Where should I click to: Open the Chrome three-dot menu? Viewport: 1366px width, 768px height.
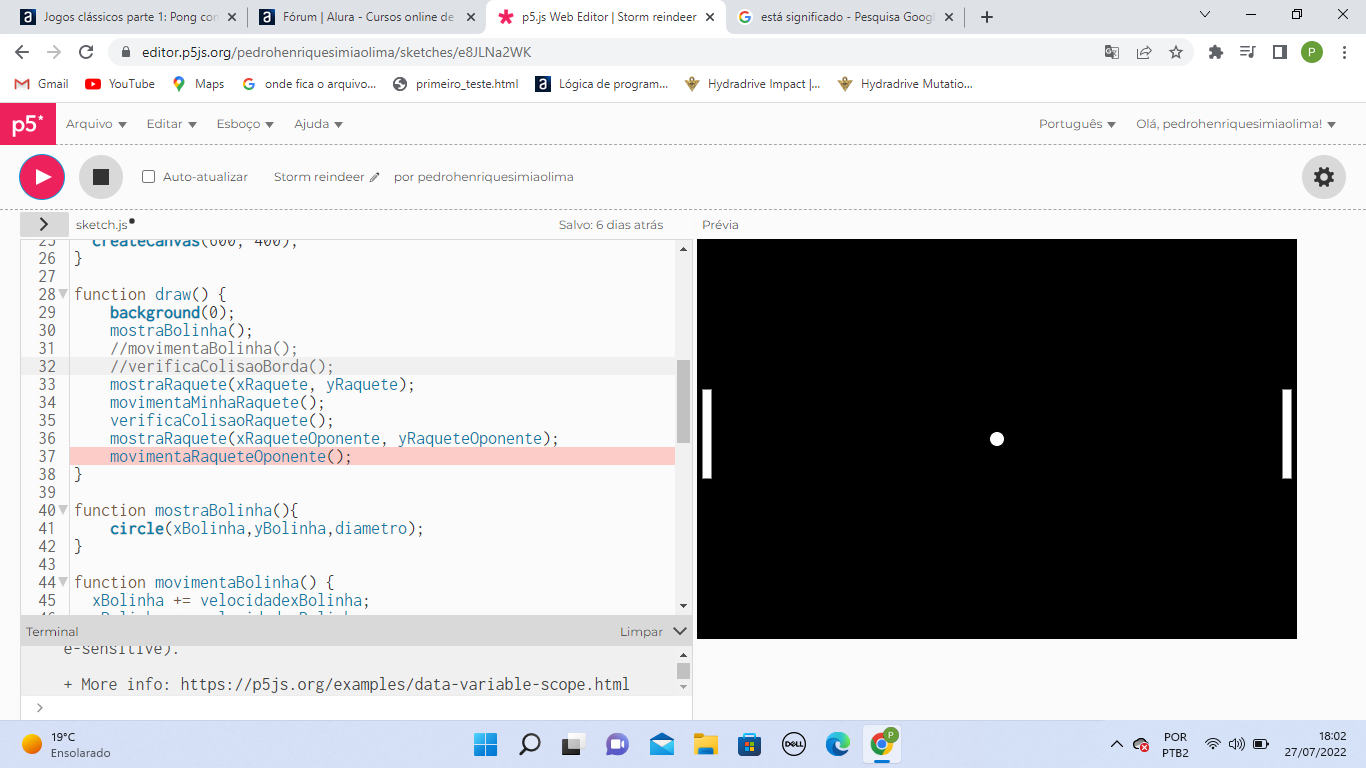[x=1344, y=52]
